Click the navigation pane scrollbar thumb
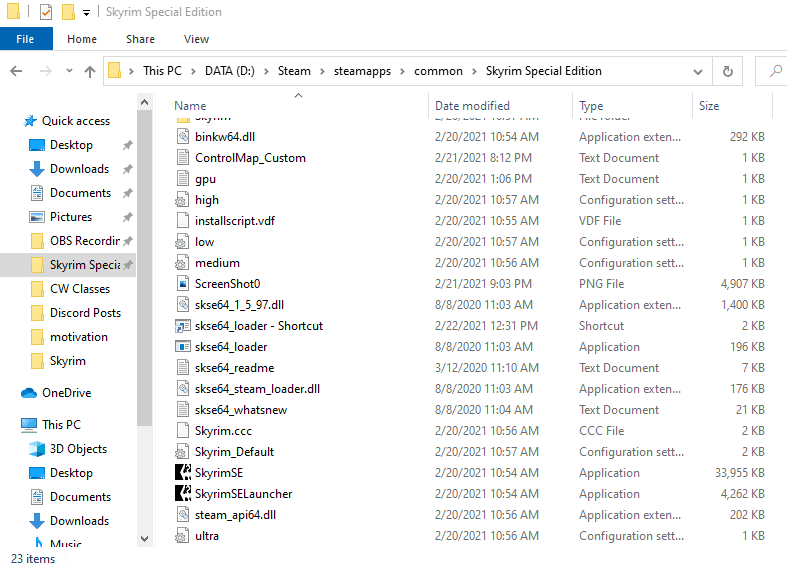The image size is (787, 568). (145, 268)
